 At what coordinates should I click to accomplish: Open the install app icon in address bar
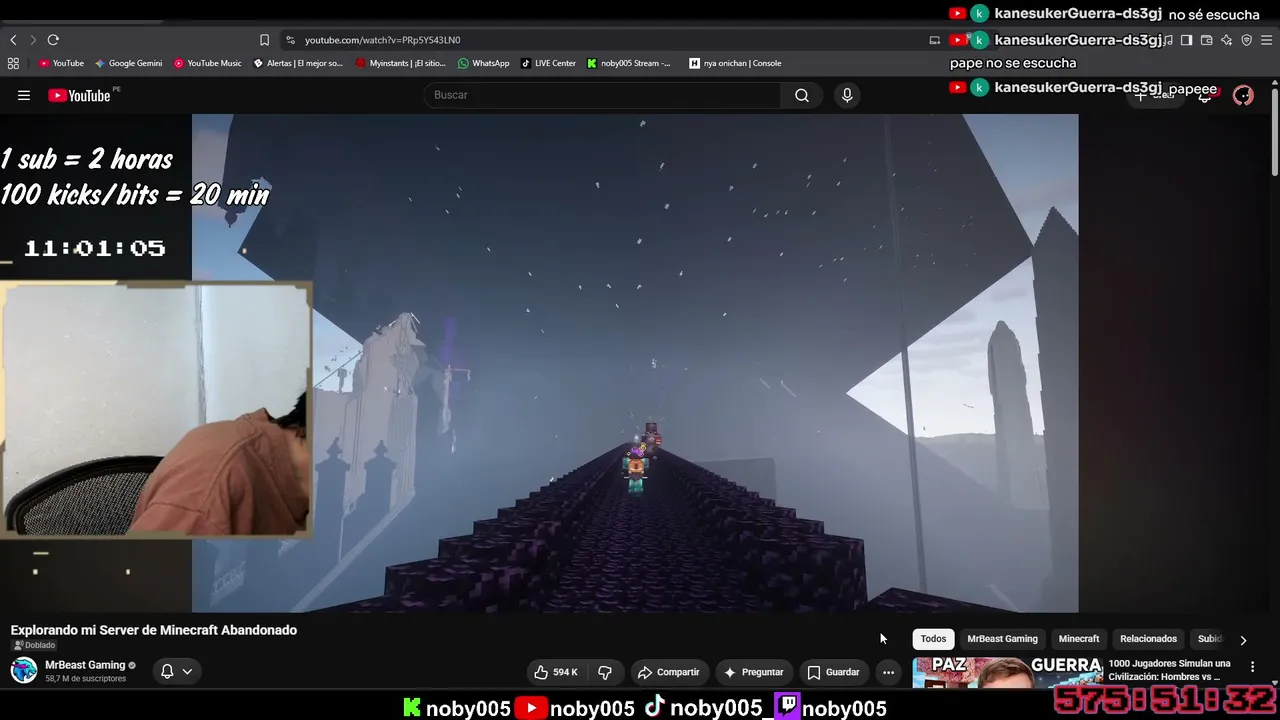(934, 40)
